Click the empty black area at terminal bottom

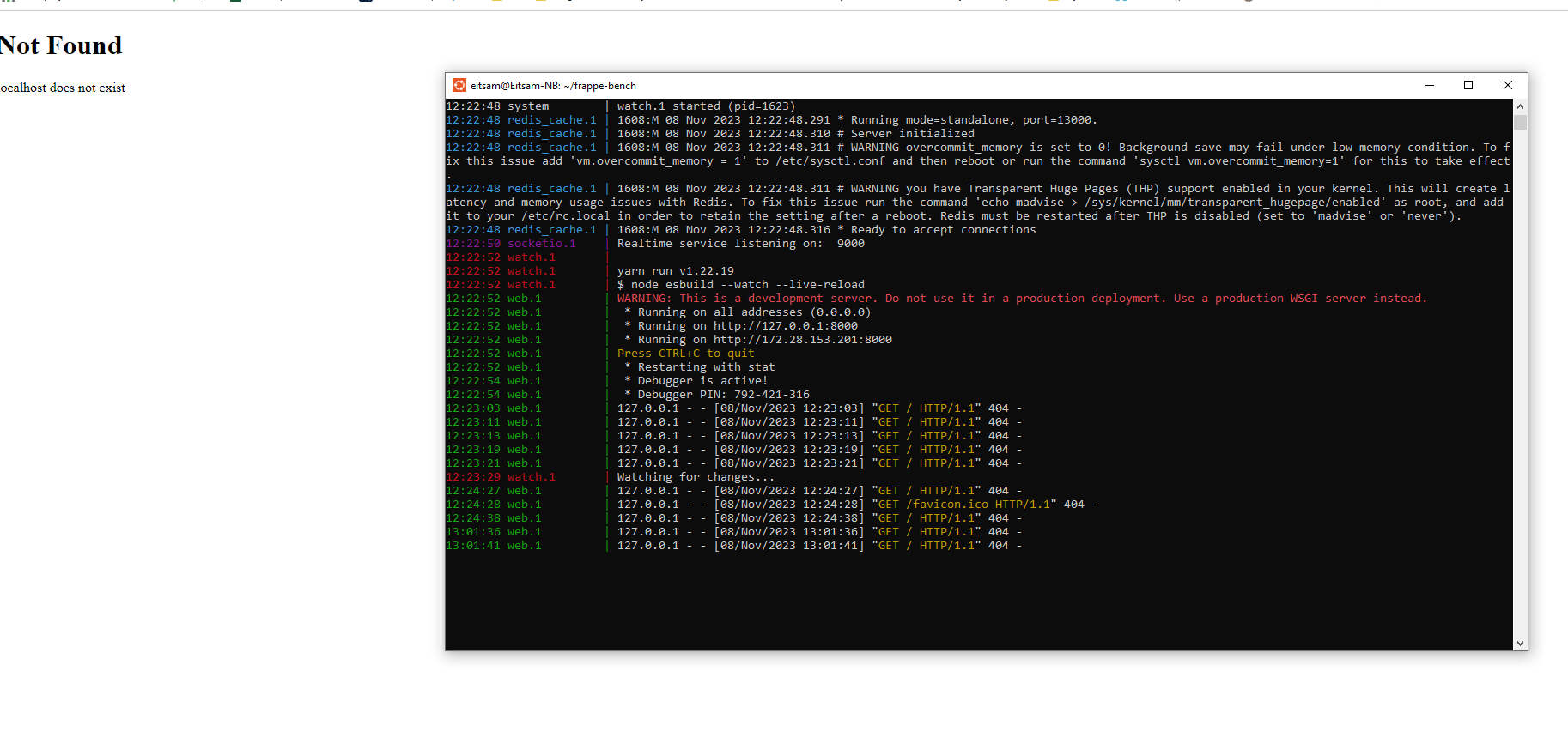pyautogui.click(x=979, y=601)
